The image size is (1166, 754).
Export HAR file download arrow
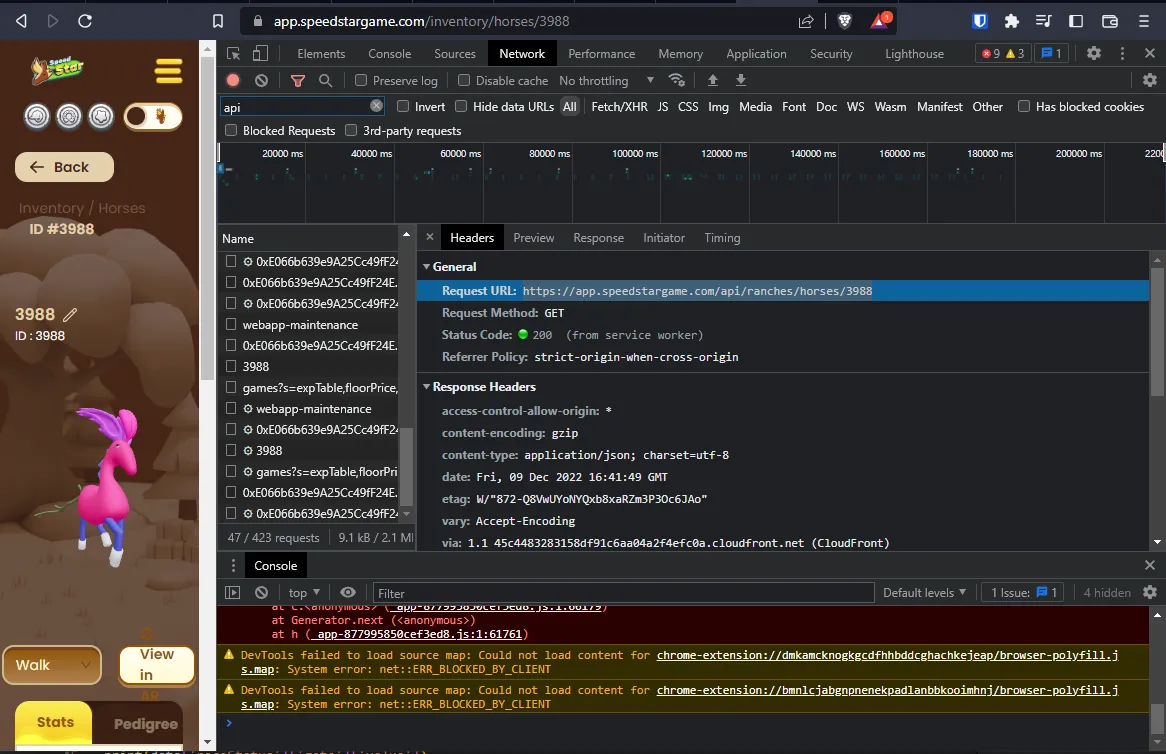coord(741,80)
